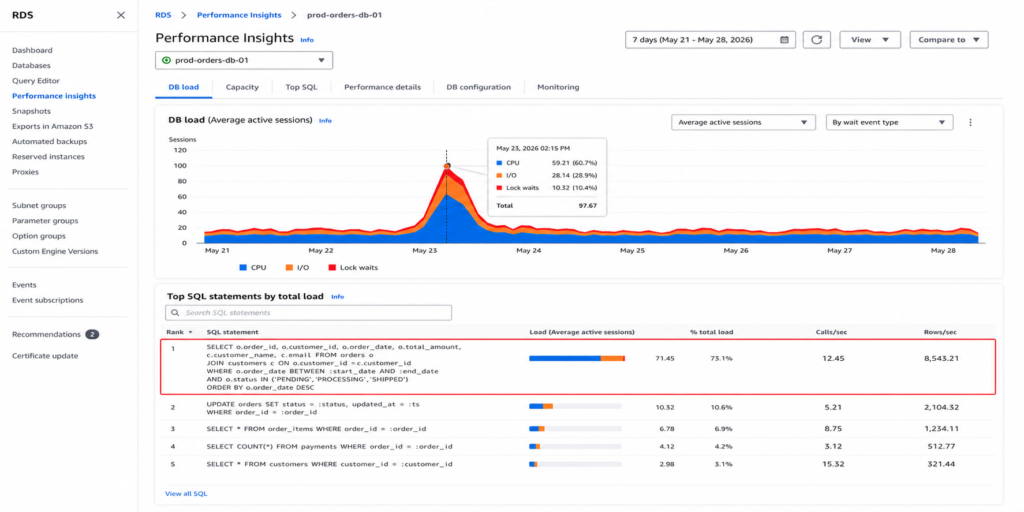1024x512 pixels.
Task: Switch to the Top SQL tab
Action: (x=301, y=87)
